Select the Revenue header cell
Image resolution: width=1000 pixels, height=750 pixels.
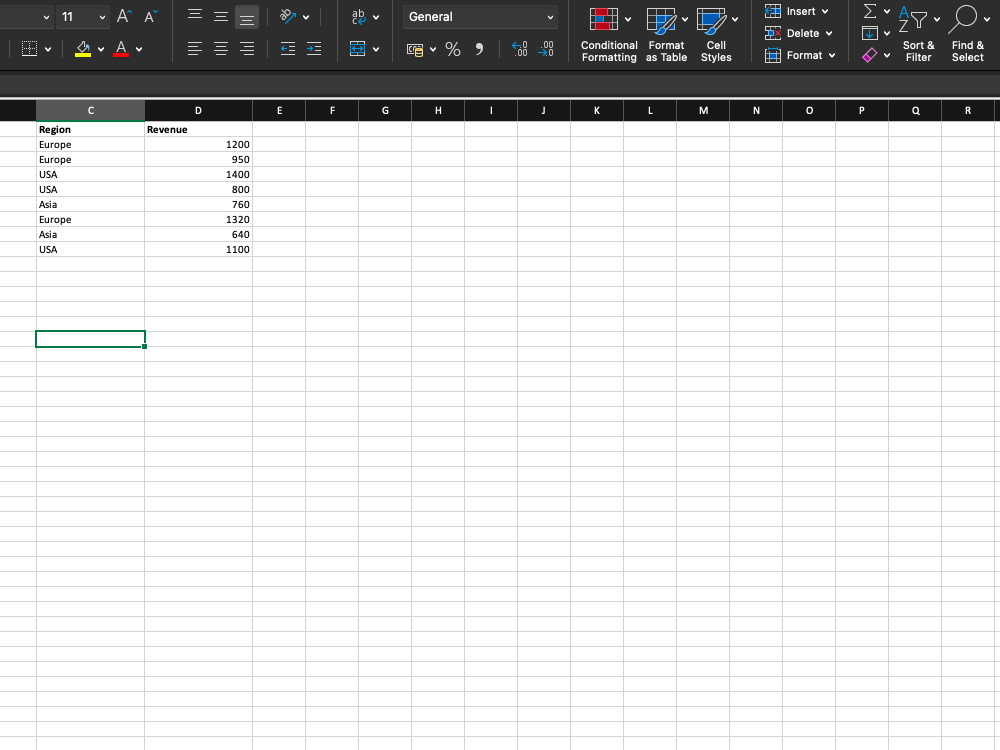click(198, 129)
